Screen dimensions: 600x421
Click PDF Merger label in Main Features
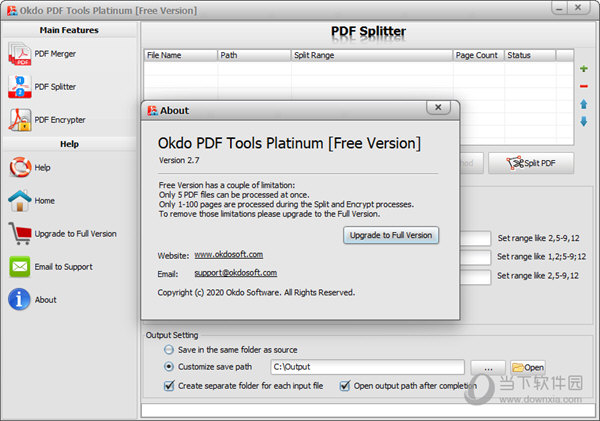(55, 54)
